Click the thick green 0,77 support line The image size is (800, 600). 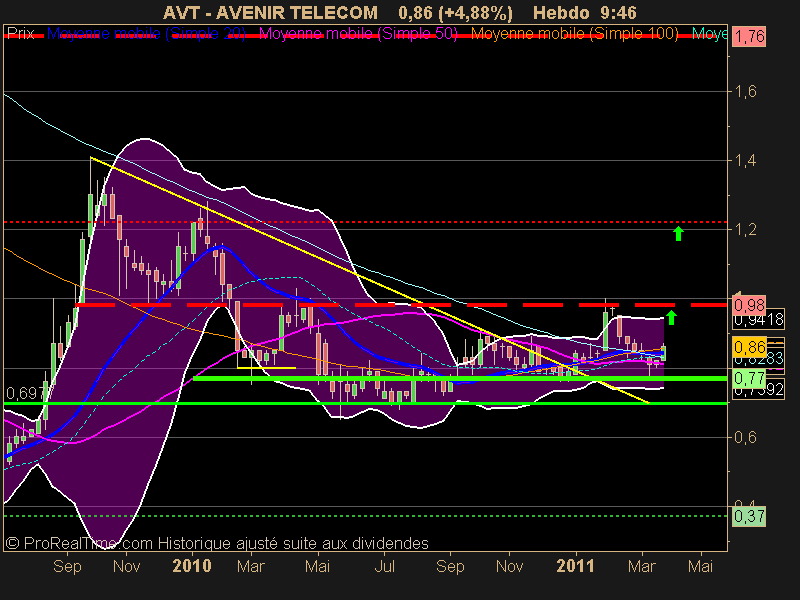coord(460,379)
